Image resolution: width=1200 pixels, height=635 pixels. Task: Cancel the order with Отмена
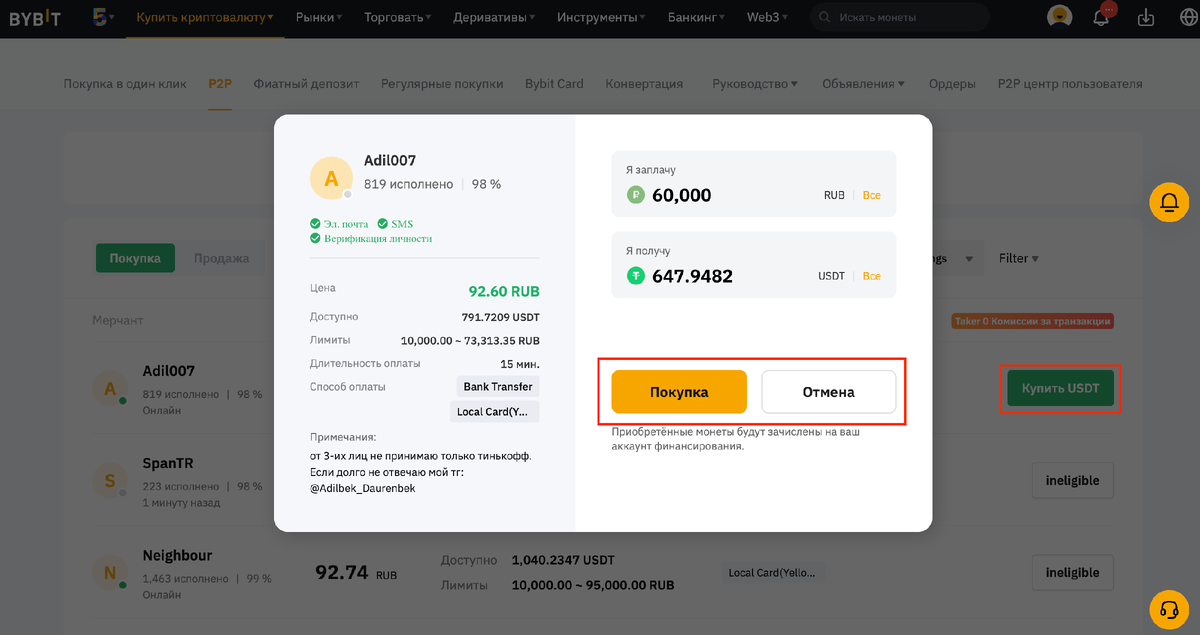click(x=829, y=391)
